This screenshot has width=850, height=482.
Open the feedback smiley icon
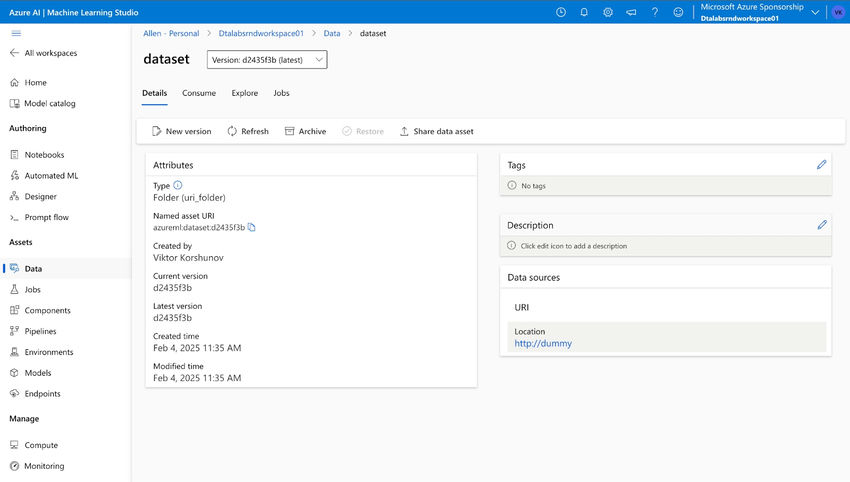[679, 12]
